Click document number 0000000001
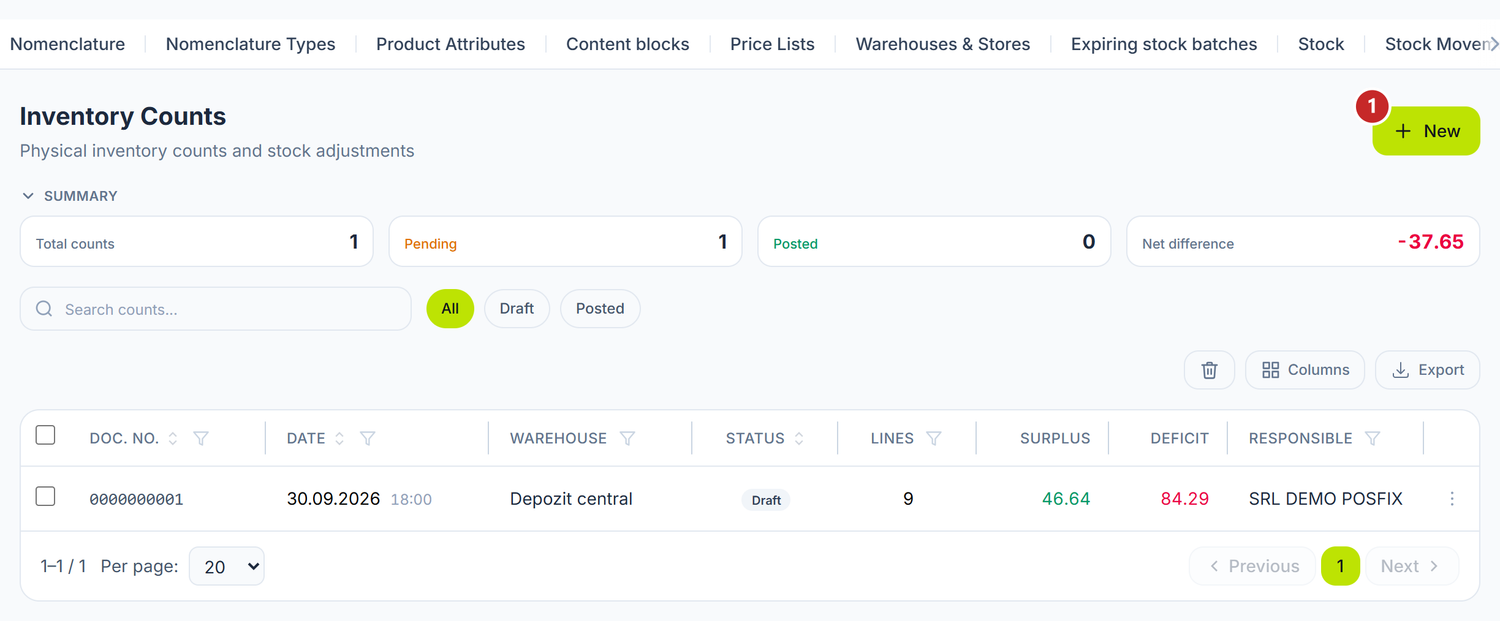 click(137, 499)
